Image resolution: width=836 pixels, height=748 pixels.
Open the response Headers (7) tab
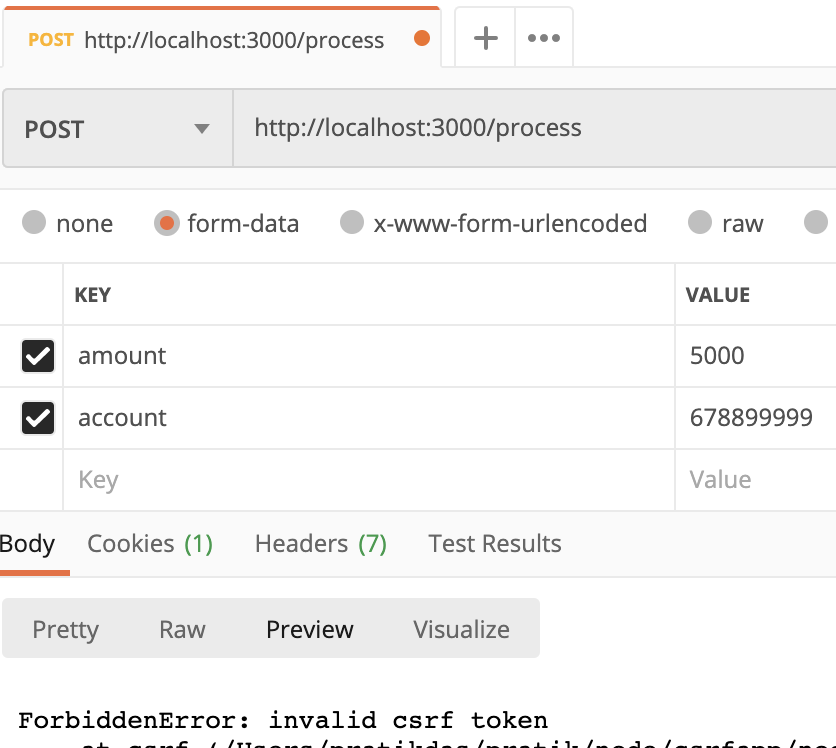click(321, 544)
